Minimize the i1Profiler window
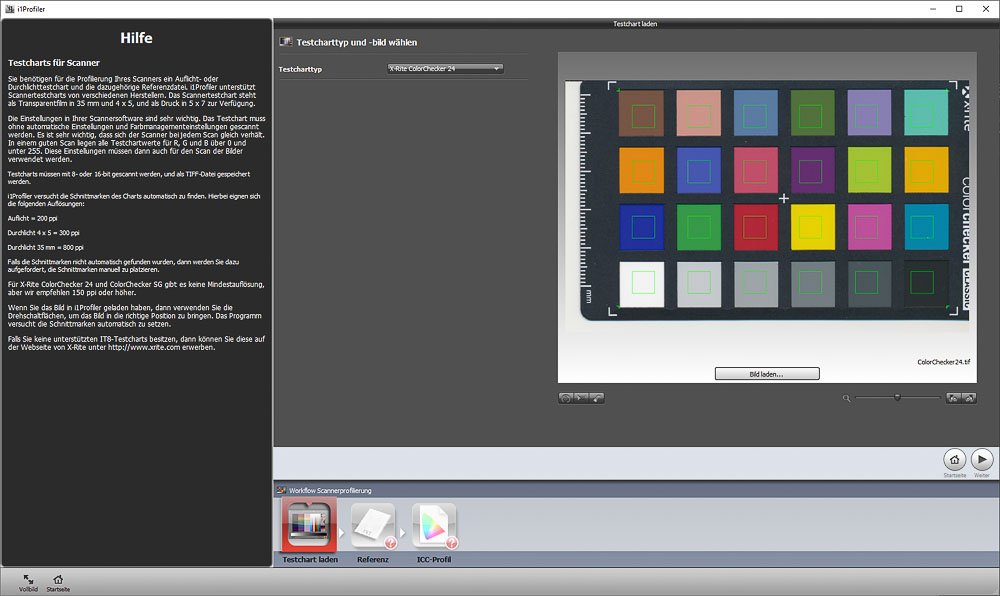 (933, 9)
